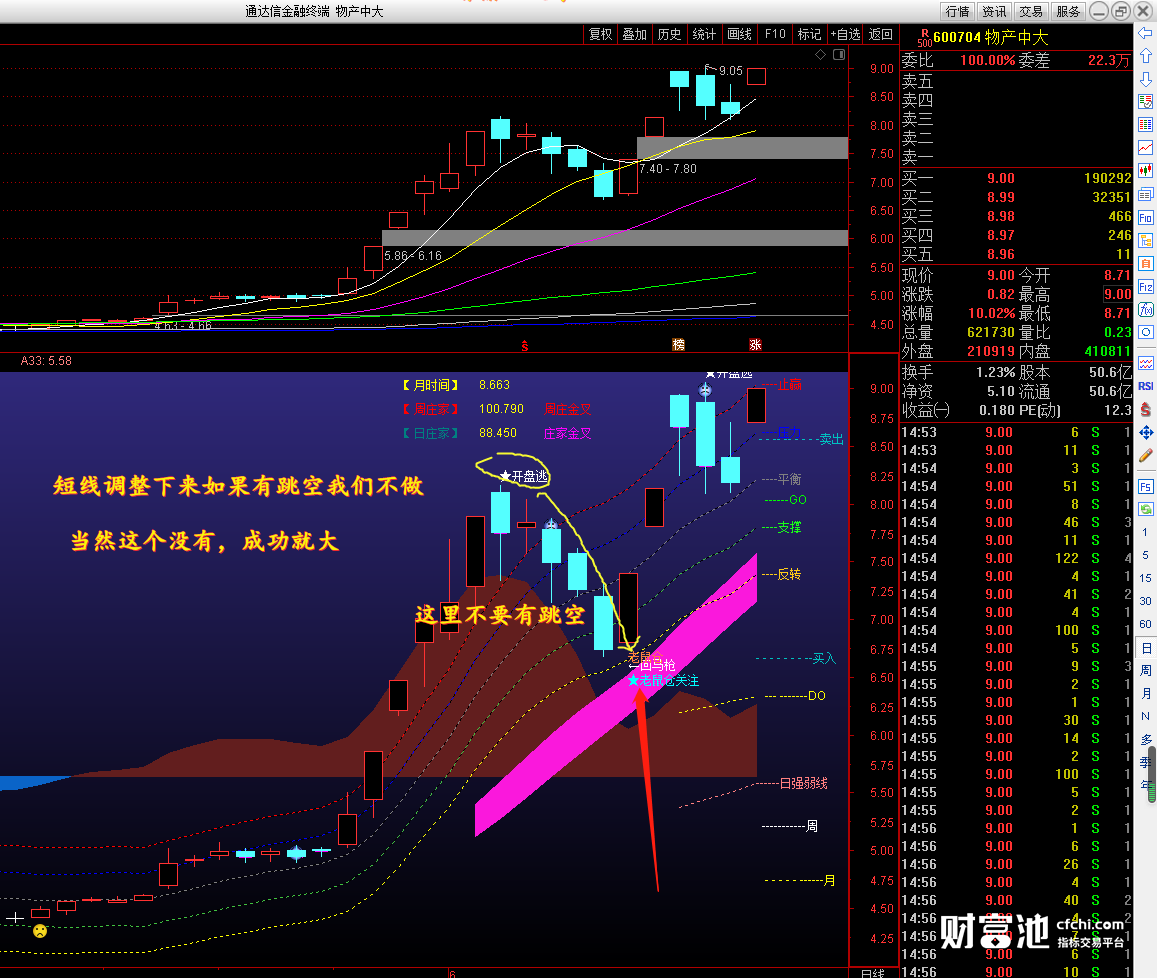
Task: Click the diamond icon above the top chart
Action: (821, 55)
